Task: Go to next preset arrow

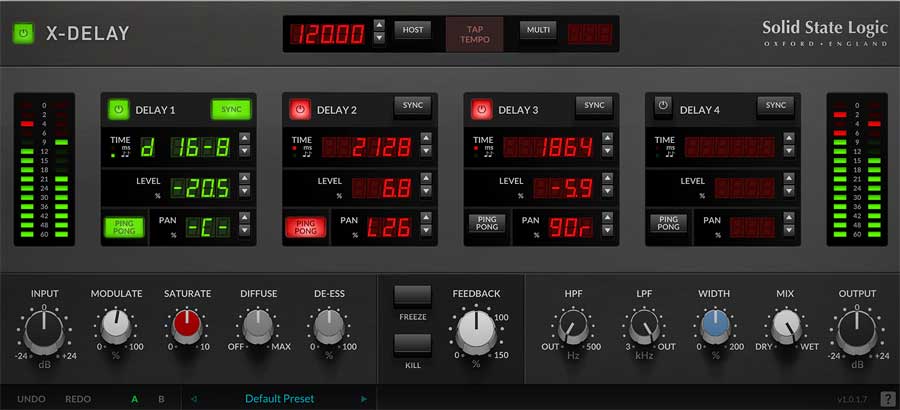Action: (363, 399)
